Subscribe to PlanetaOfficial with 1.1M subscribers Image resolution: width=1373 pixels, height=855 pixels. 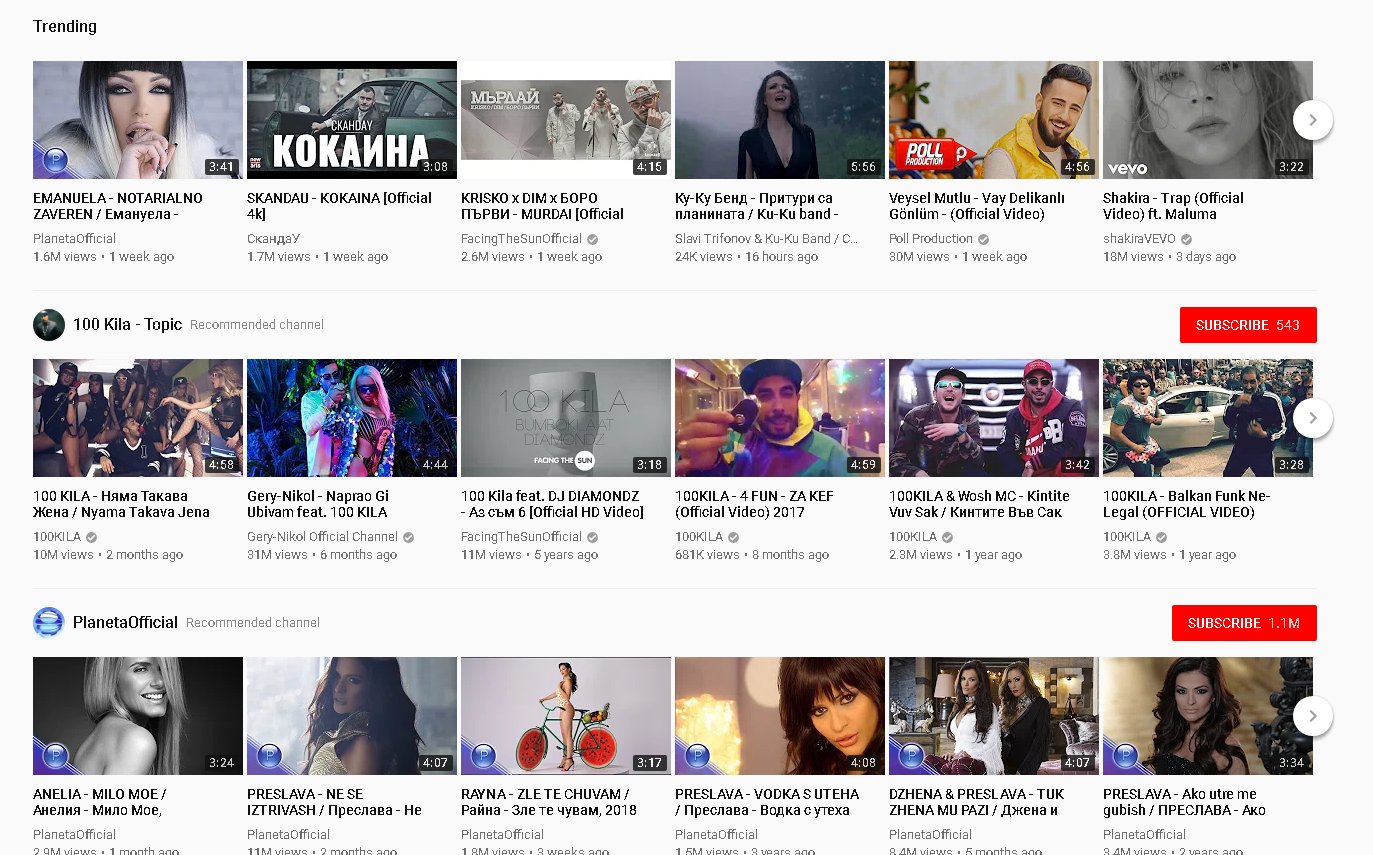click(x=1244, y=623)
